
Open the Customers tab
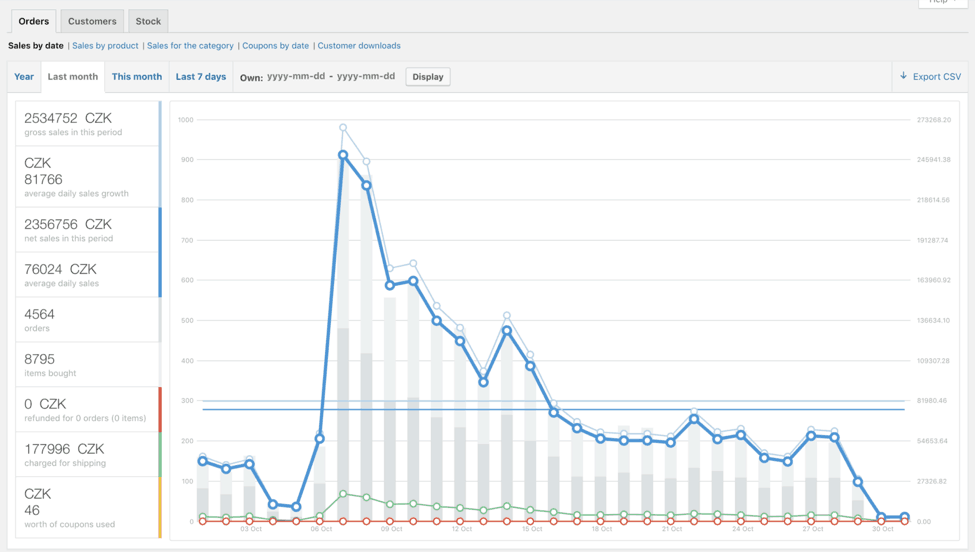pyautogui.click(x=92, y=21)
